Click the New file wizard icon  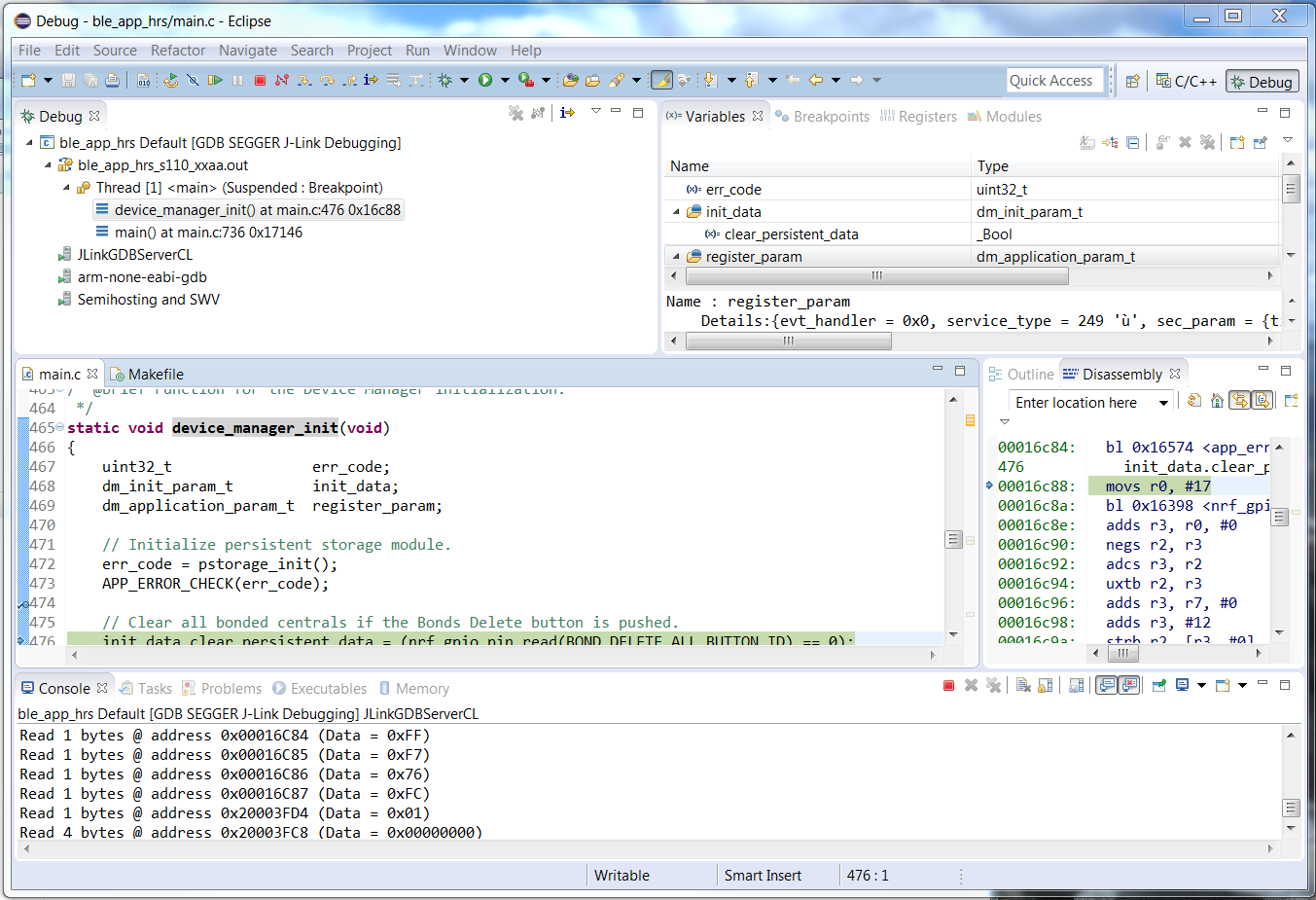click(x=28, y=80)
